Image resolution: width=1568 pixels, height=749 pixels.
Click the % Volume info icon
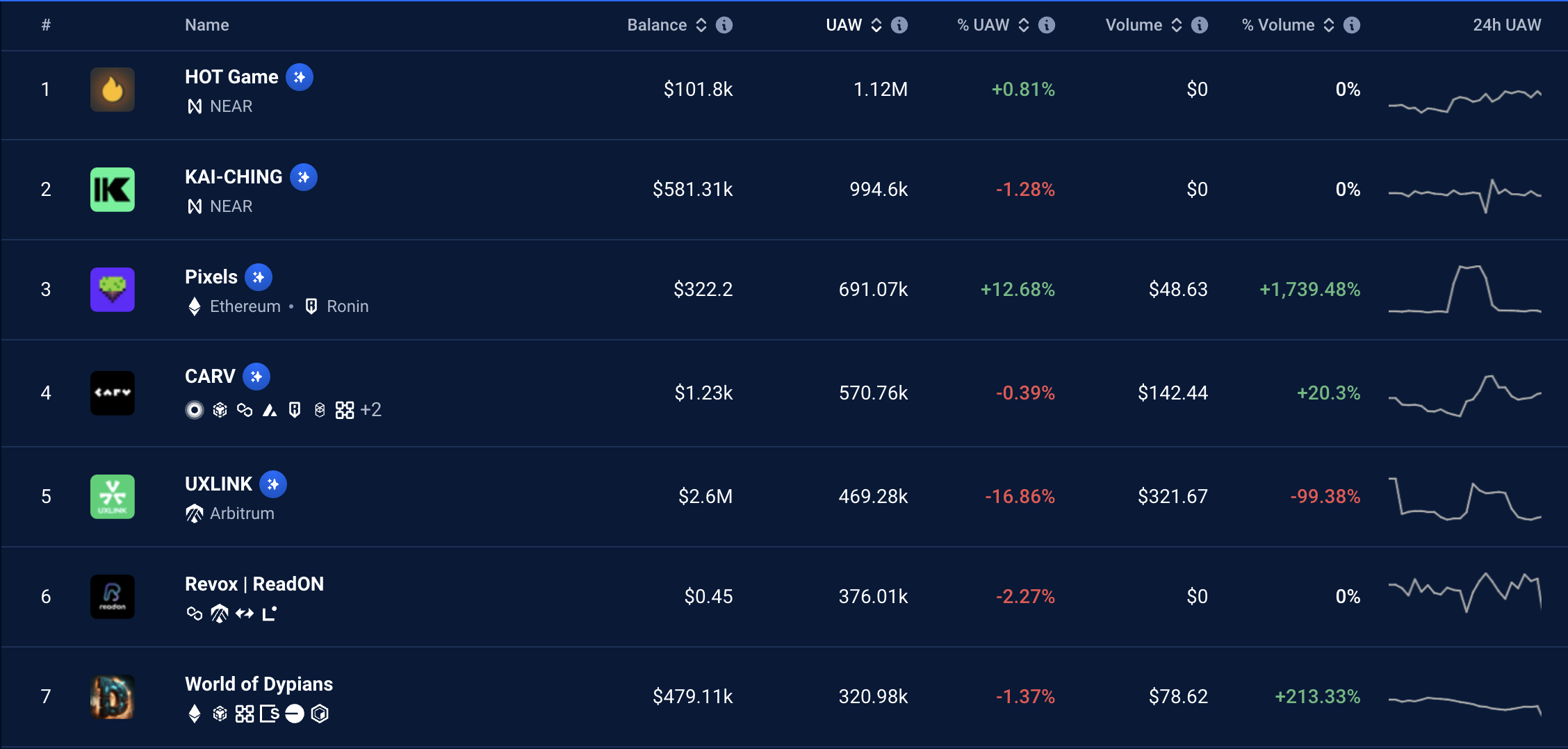[x=1352, y=25]
